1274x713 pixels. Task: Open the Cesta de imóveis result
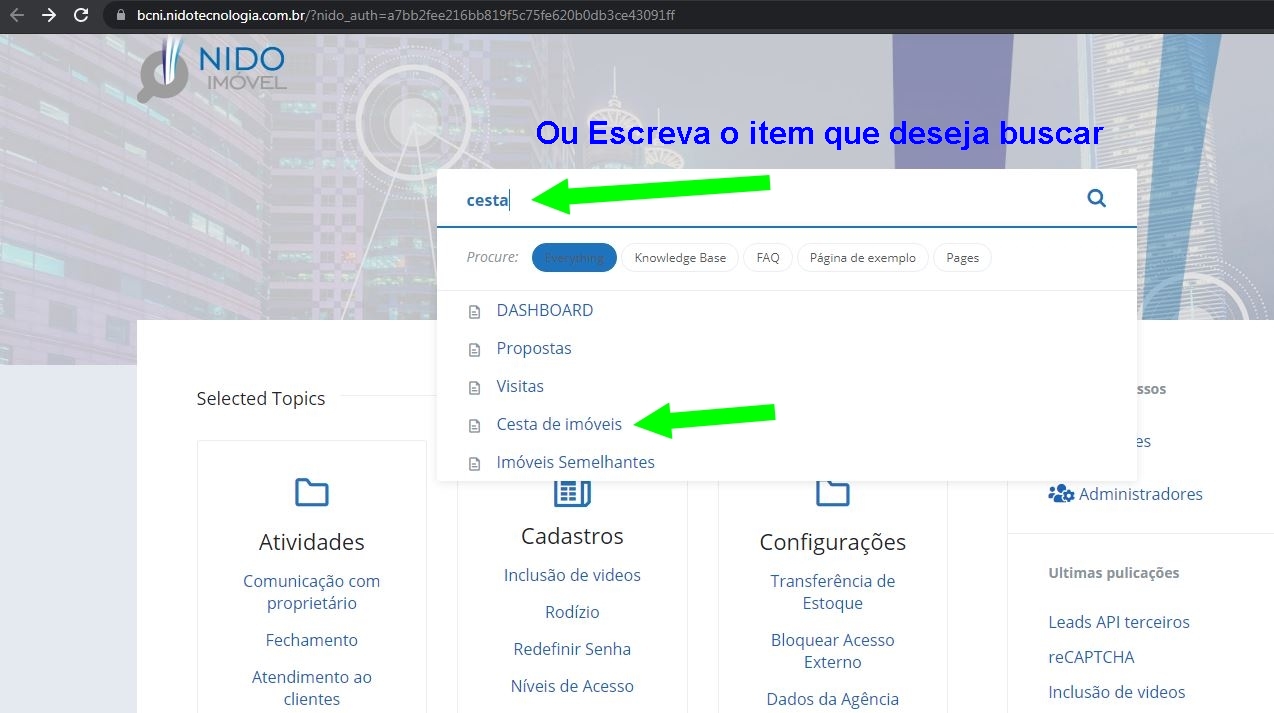click(x=558, y=424)
